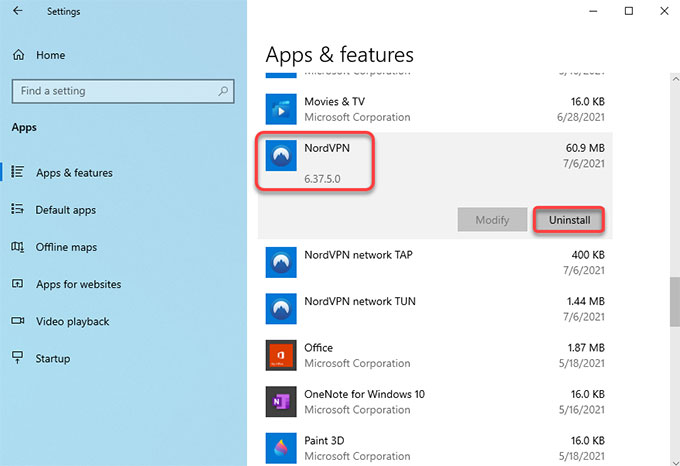
Task: Maximize the Settings window
Action: click(x=629, y=11)
